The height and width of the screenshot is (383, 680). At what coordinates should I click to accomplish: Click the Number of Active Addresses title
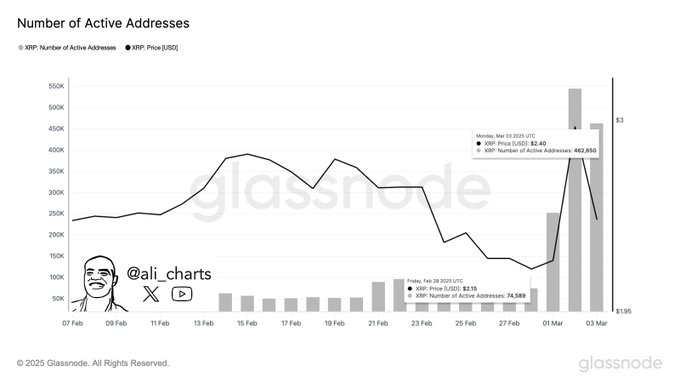[x=103, y=23]
